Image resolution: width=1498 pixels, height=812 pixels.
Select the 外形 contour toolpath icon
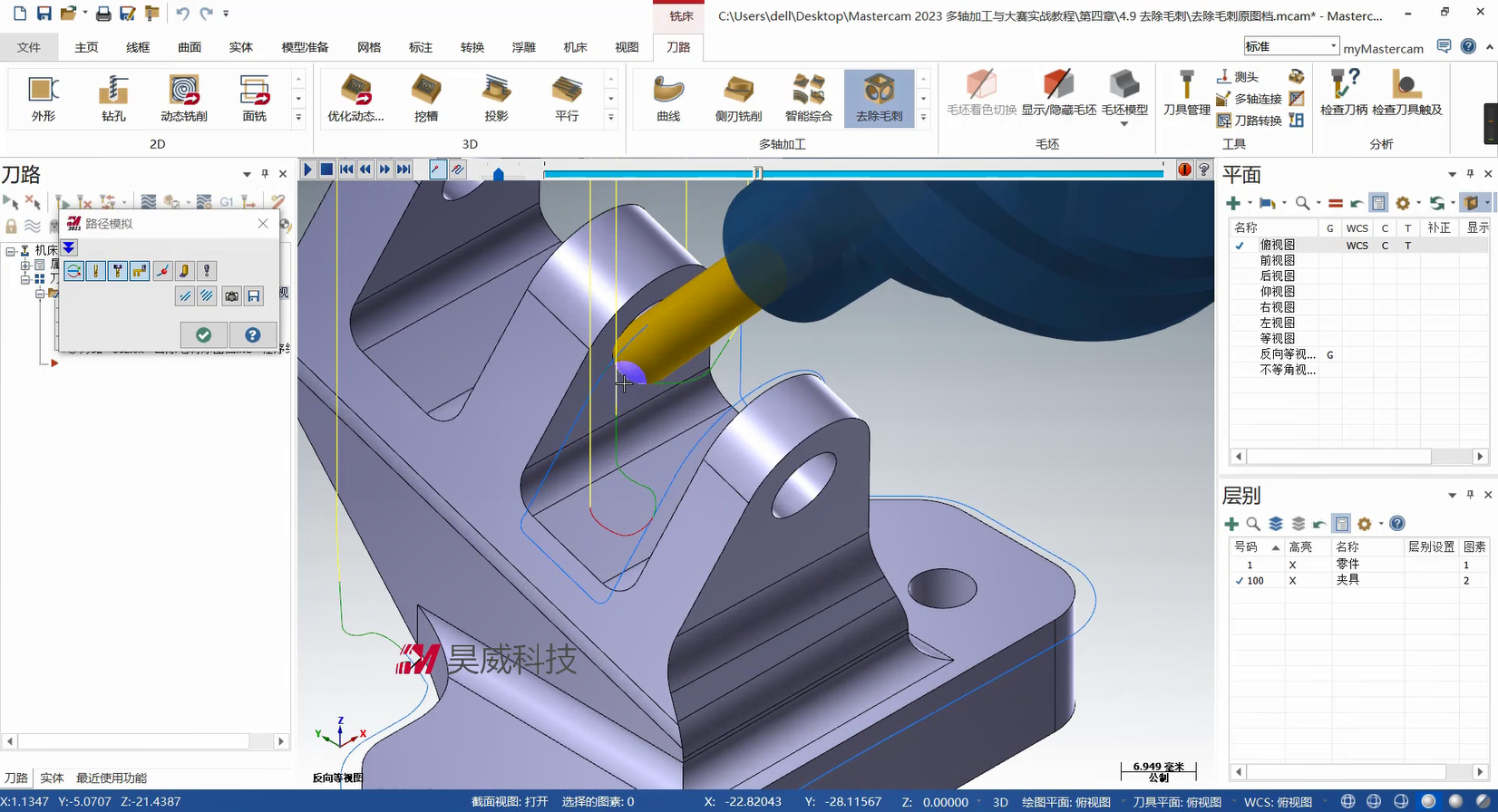click(43, 98)
